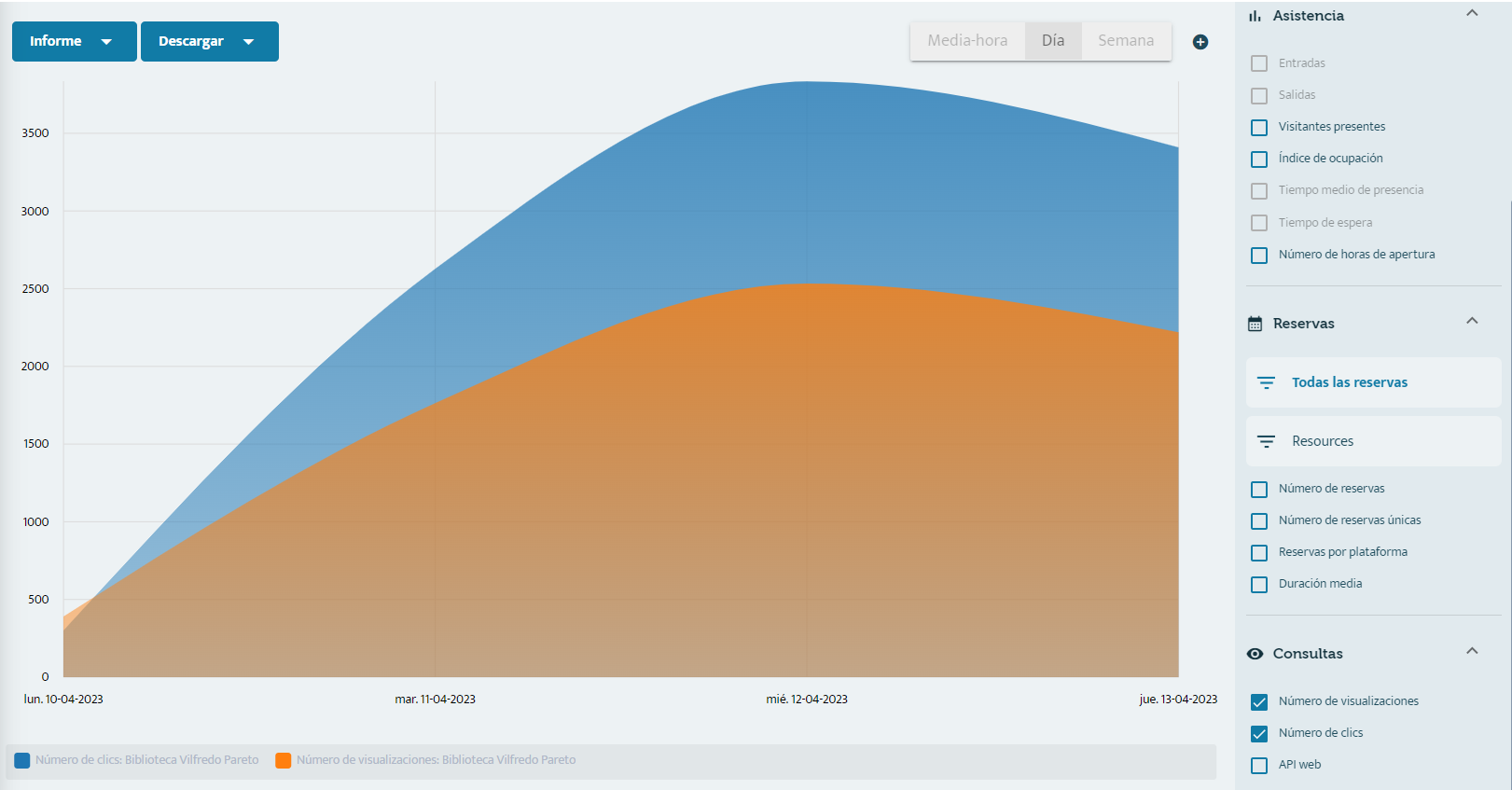Click the Descargar dropdown arrow icon
This screenshot has height=790, width=1512.
click(248, 42)
